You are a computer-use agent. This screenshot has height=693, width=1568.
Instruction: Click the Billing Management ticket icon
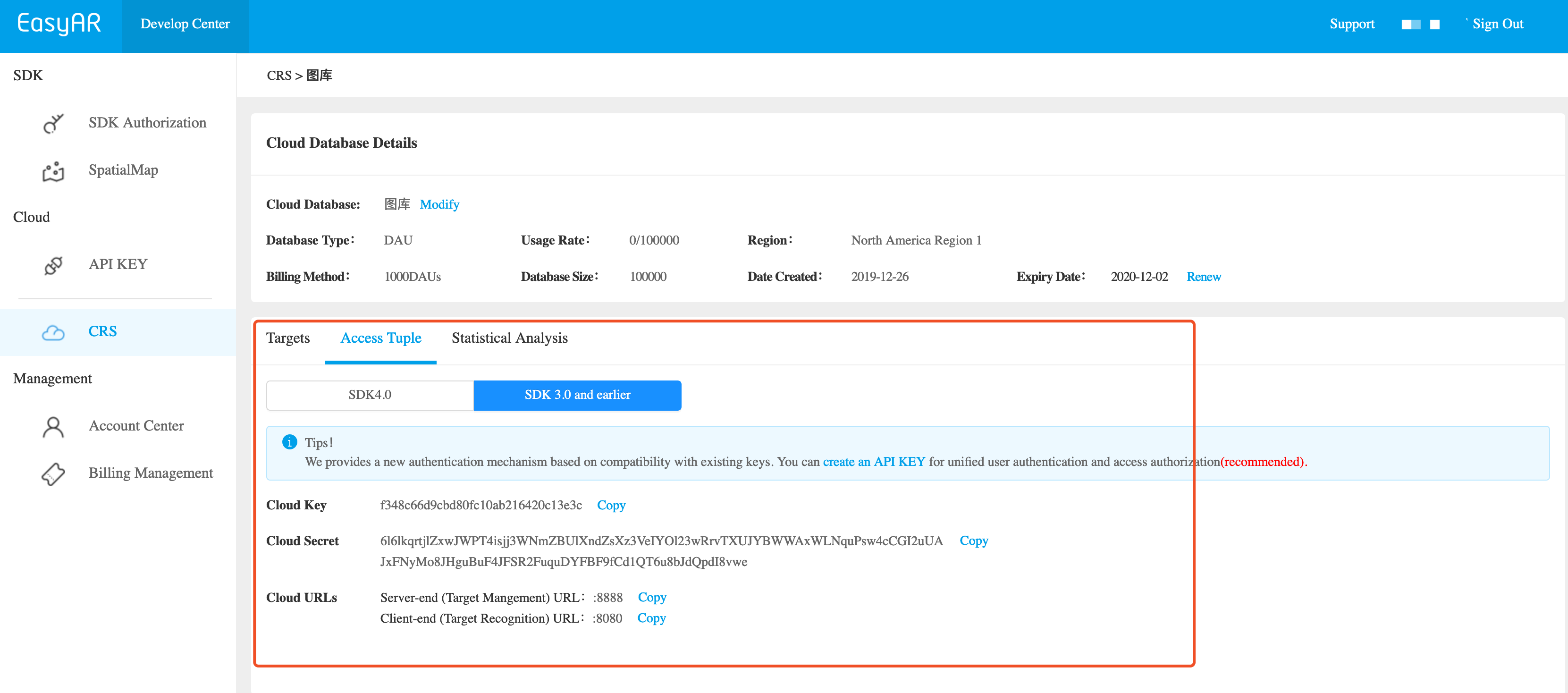[53, 474]
